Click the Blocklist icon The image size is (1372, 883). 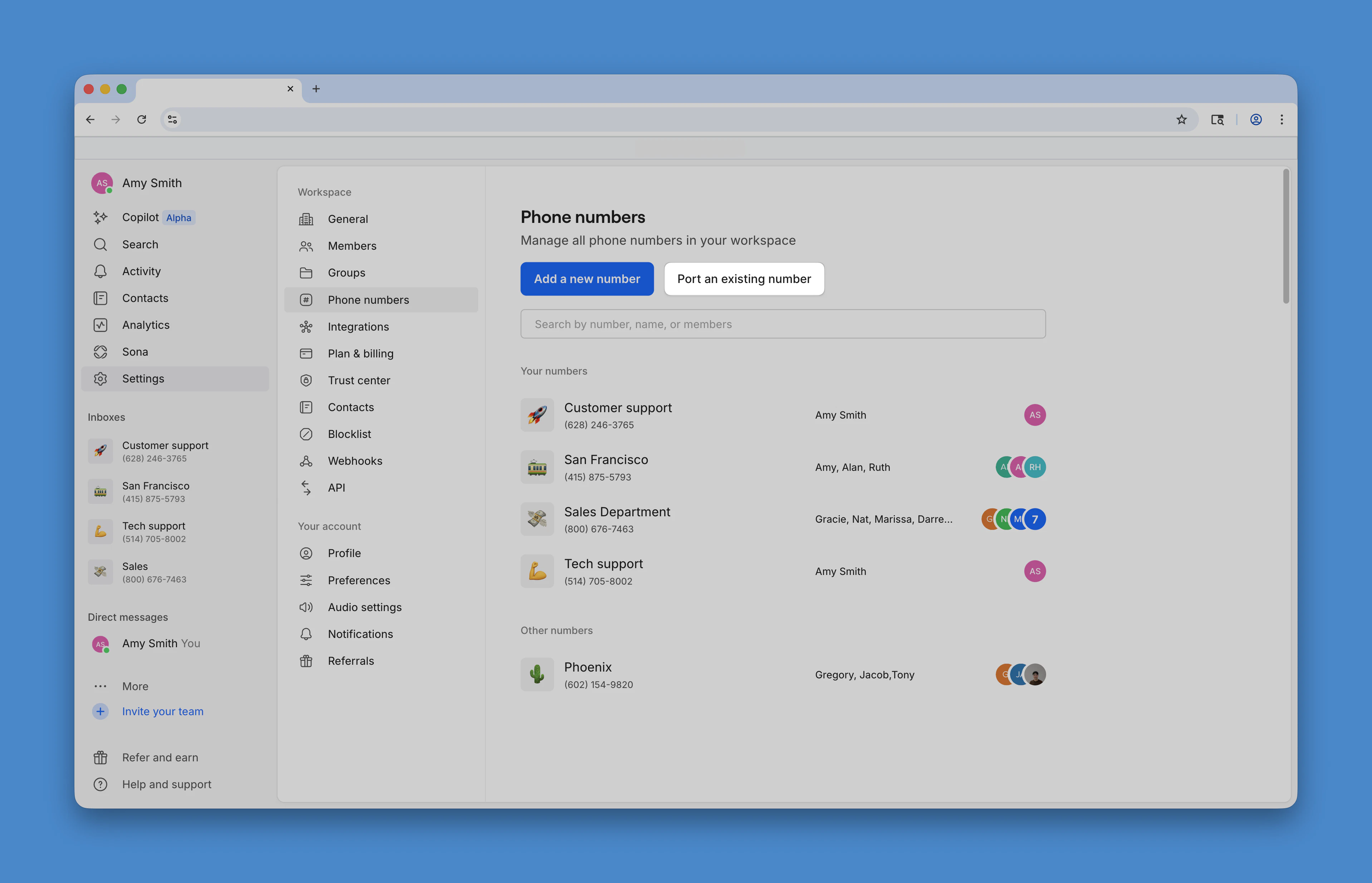pos(306,434)
